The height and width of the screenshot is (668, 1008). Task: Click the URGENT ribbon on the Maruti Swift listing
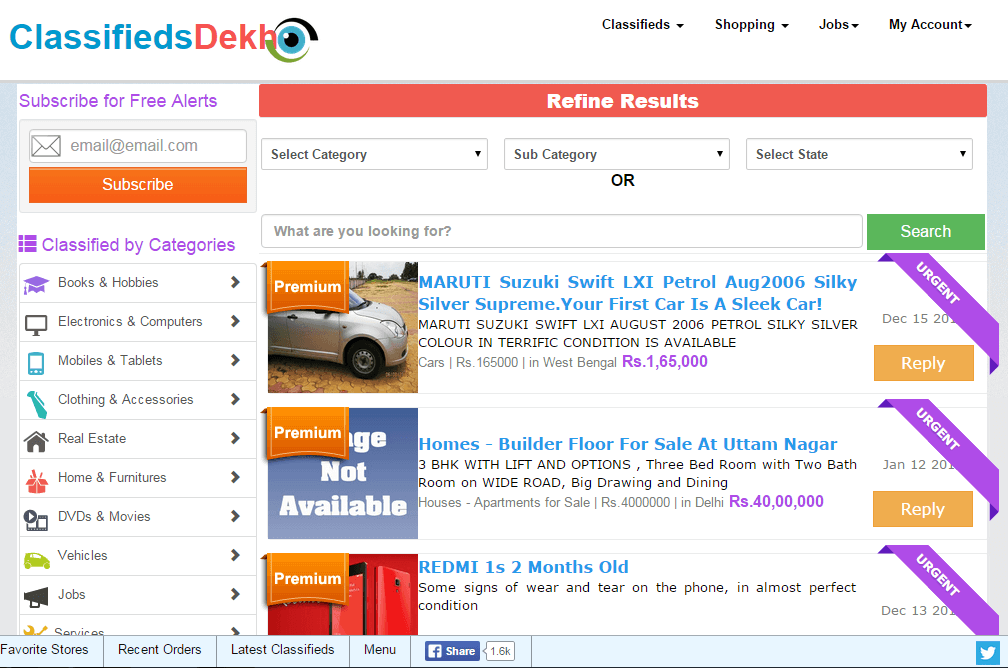click(x=939, y=284)
